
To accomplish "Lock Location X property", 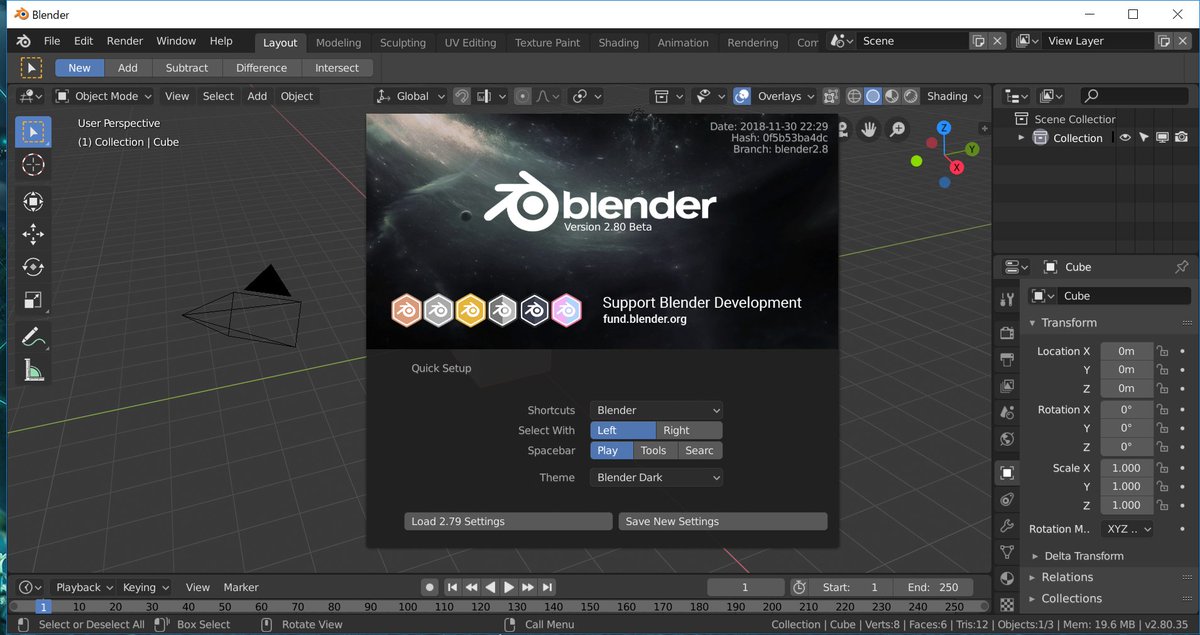I will [1162, 351].
